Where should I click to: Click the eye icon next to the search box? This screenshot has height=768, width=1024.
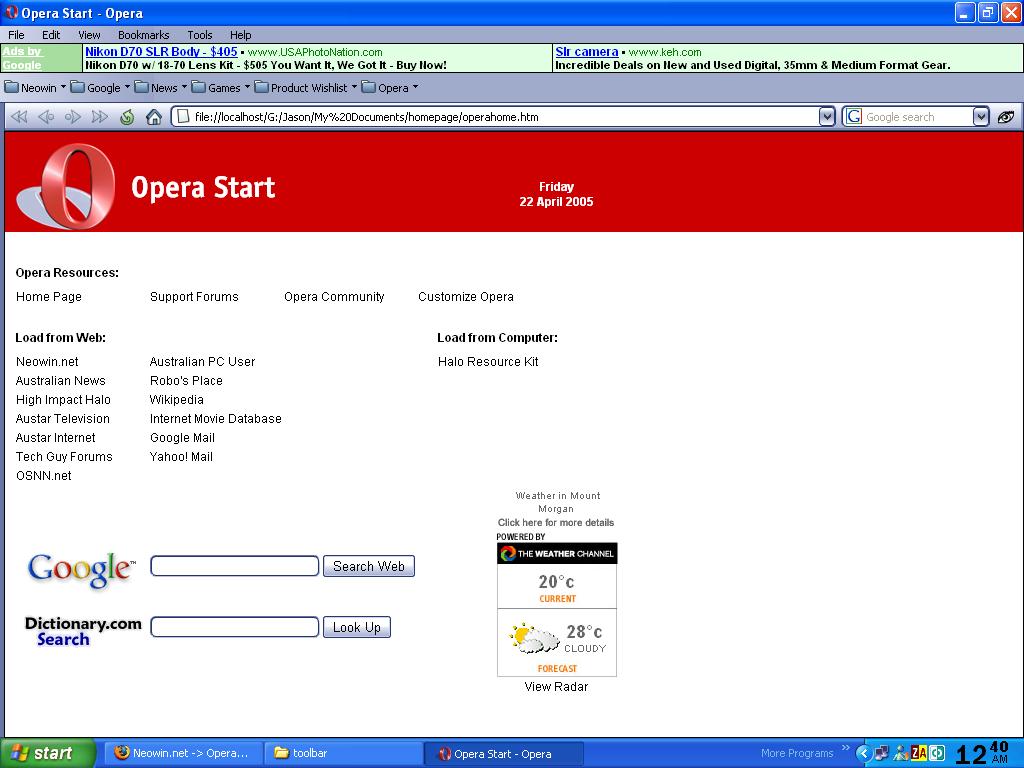[x=1006, y=117]
